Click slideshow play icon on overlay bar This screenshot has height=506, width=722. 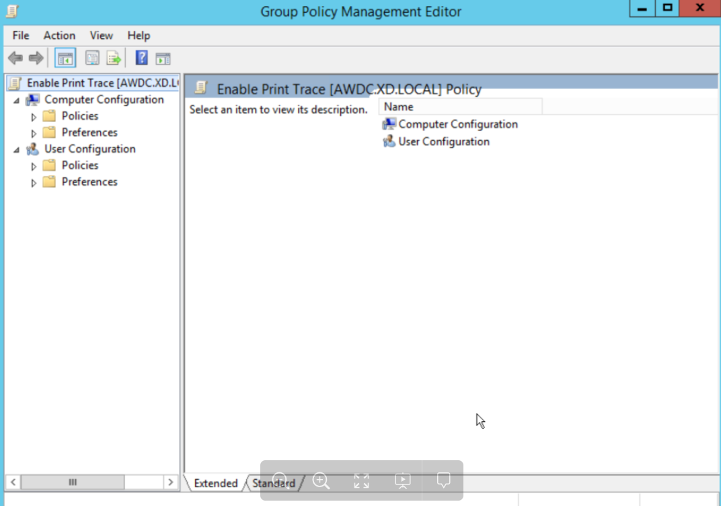[403, 481]
